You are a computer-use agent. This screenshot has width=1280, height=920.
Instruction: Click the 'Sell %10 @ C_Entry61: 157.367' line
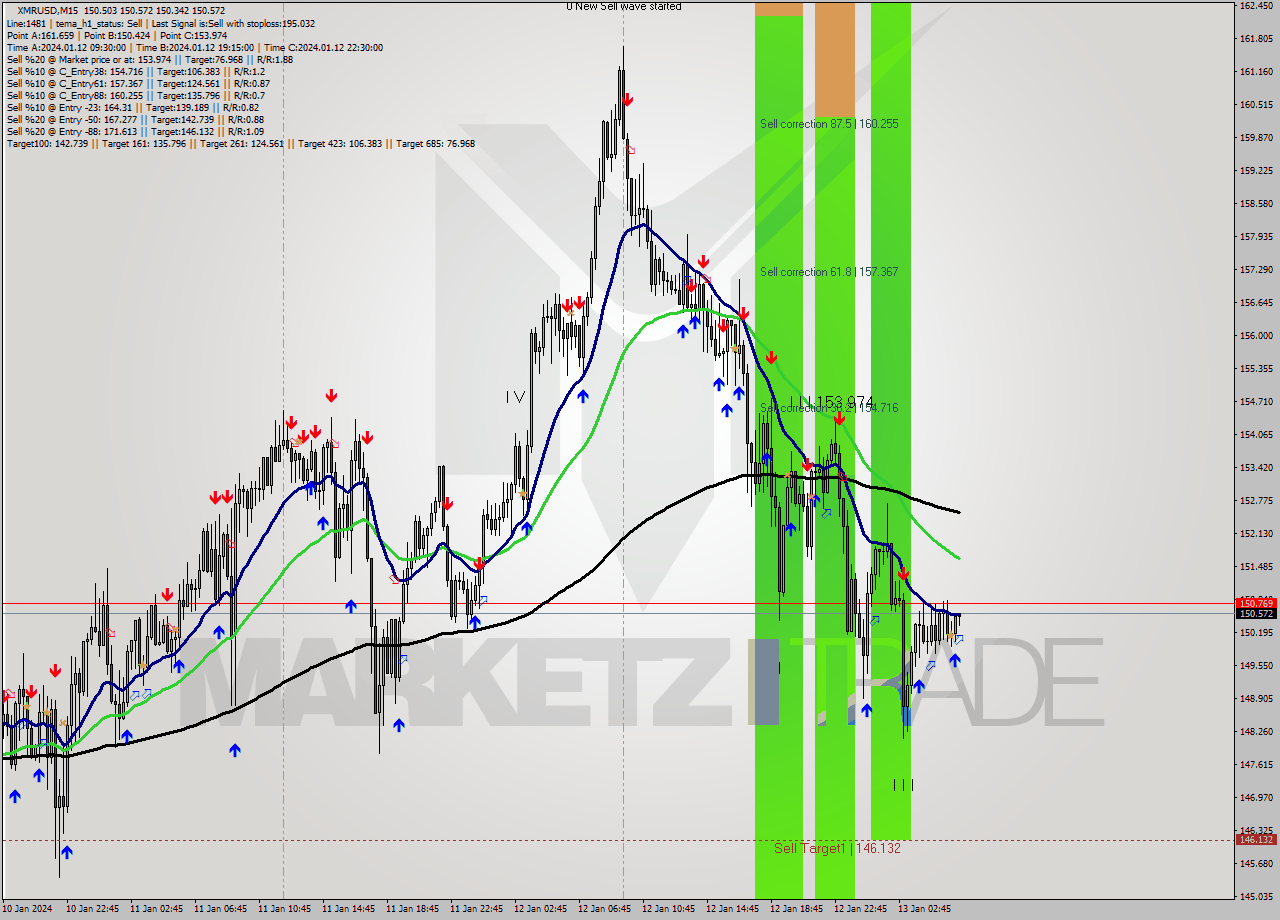138,83
